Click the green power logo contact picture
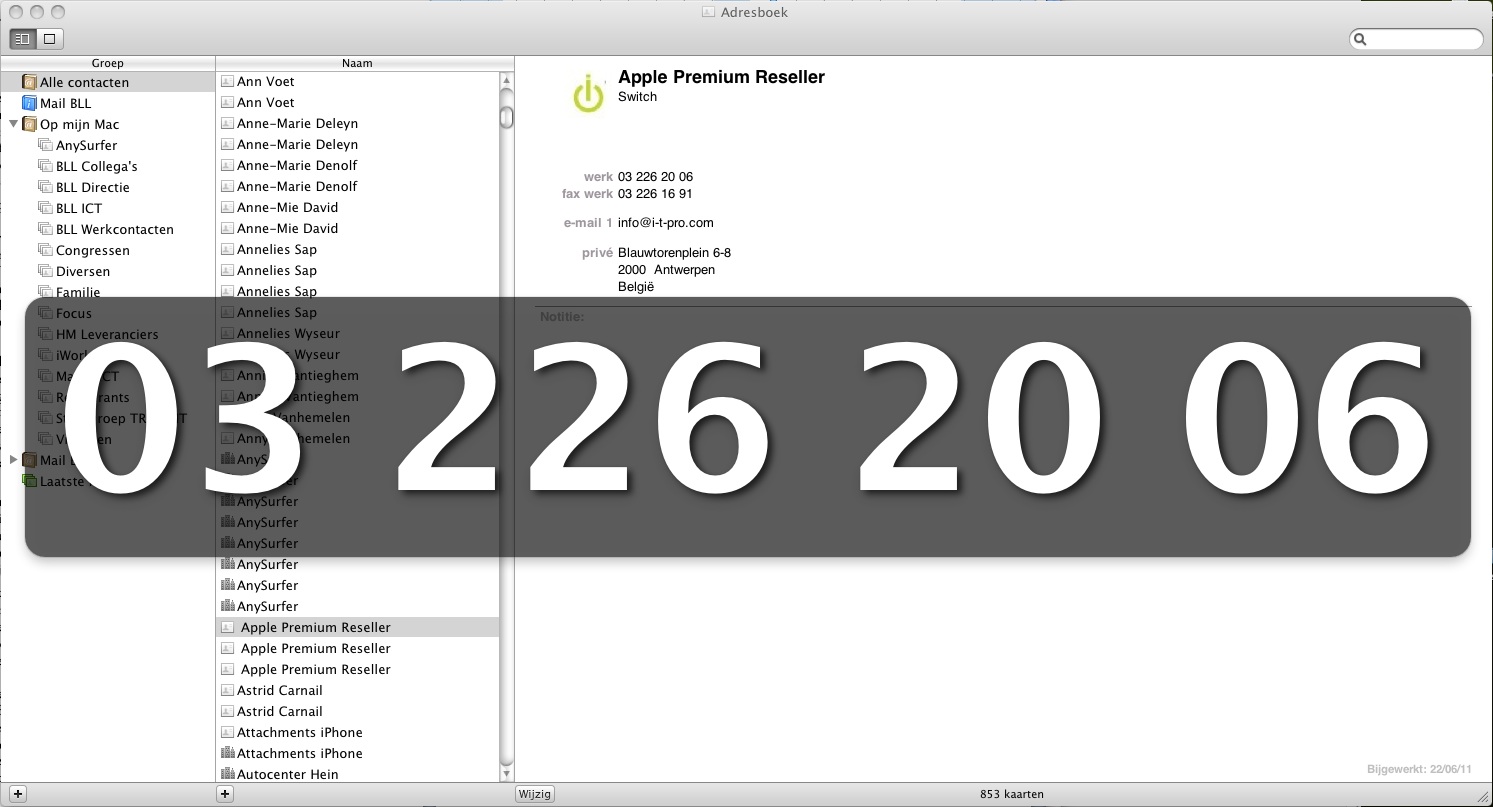The width and height of the screenshot is (1493, 807). [588, 95]
